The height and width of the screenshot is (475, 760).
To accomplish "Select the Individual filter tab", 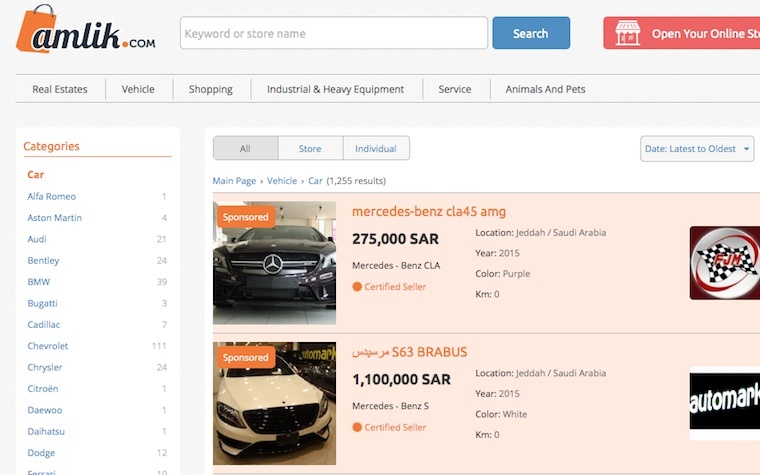I will tap(376, 149).
